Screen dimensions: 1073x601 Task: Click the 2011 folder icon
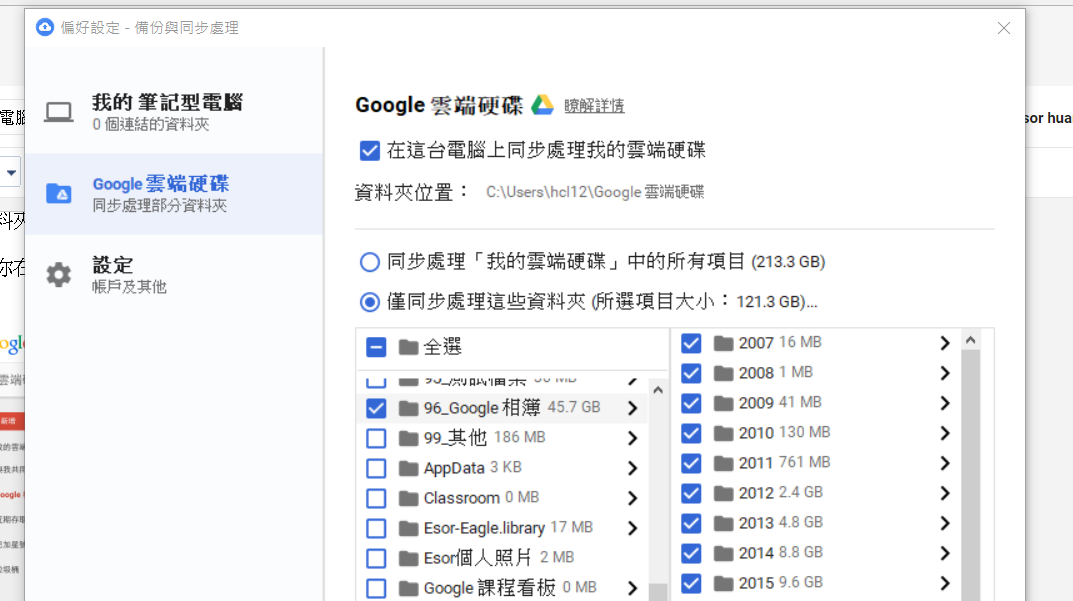723,463
